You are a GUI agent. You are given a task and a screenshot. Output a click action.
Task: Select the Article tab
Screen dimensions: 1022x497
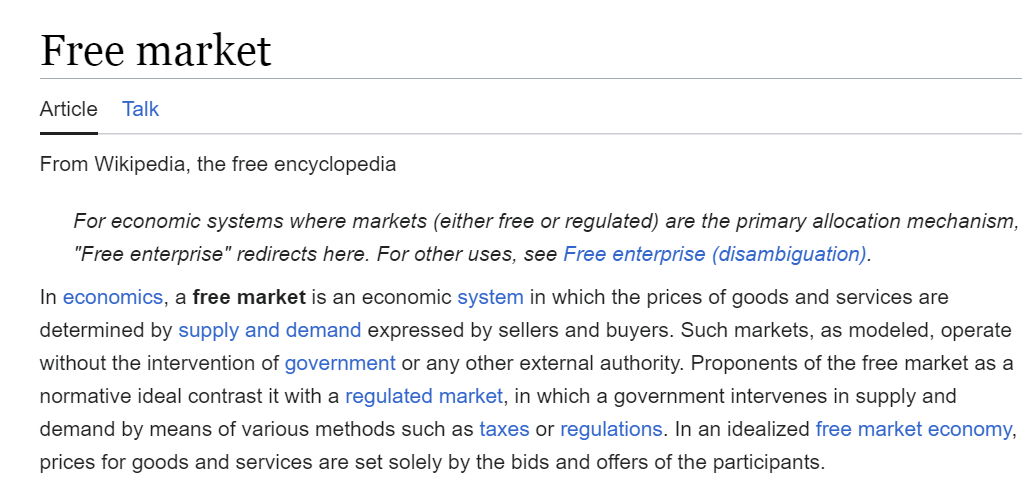click(x=69, y=109)
